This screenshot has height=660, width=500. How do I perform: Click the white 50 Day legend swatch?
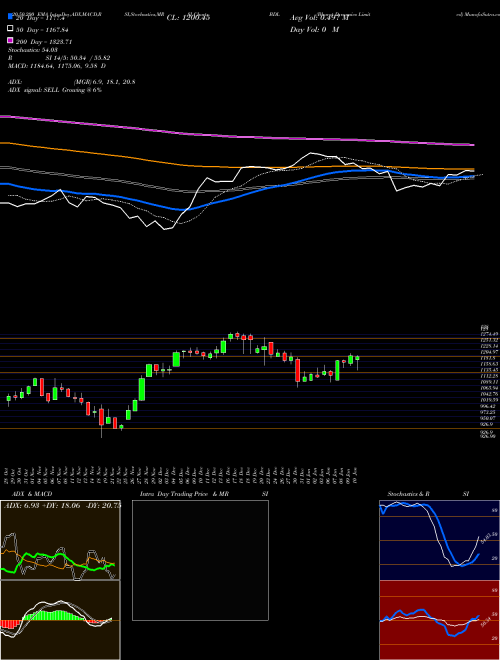(10, 29)
